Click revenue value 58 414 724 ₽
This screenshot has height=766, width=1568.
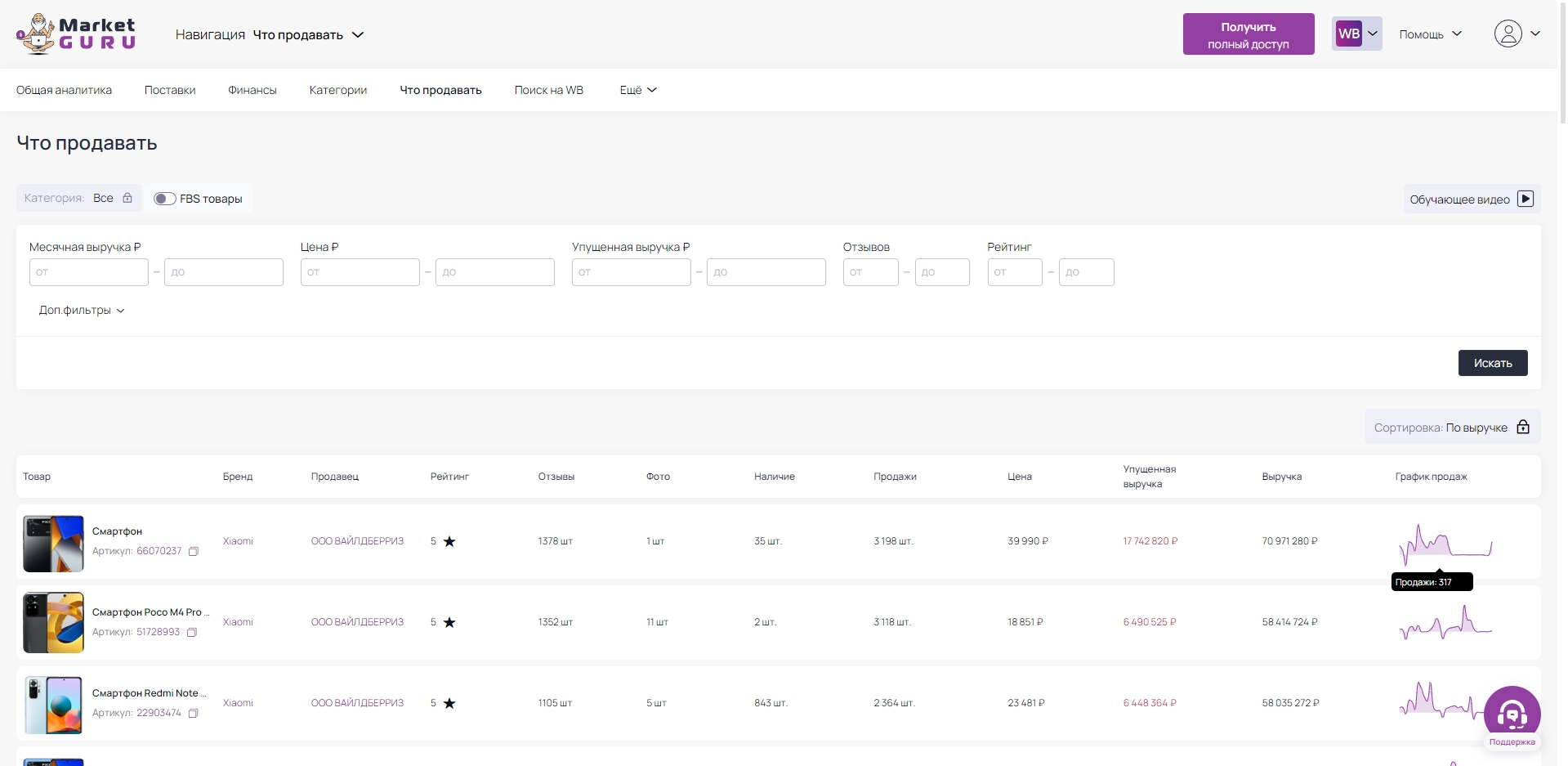(1289, 622)
